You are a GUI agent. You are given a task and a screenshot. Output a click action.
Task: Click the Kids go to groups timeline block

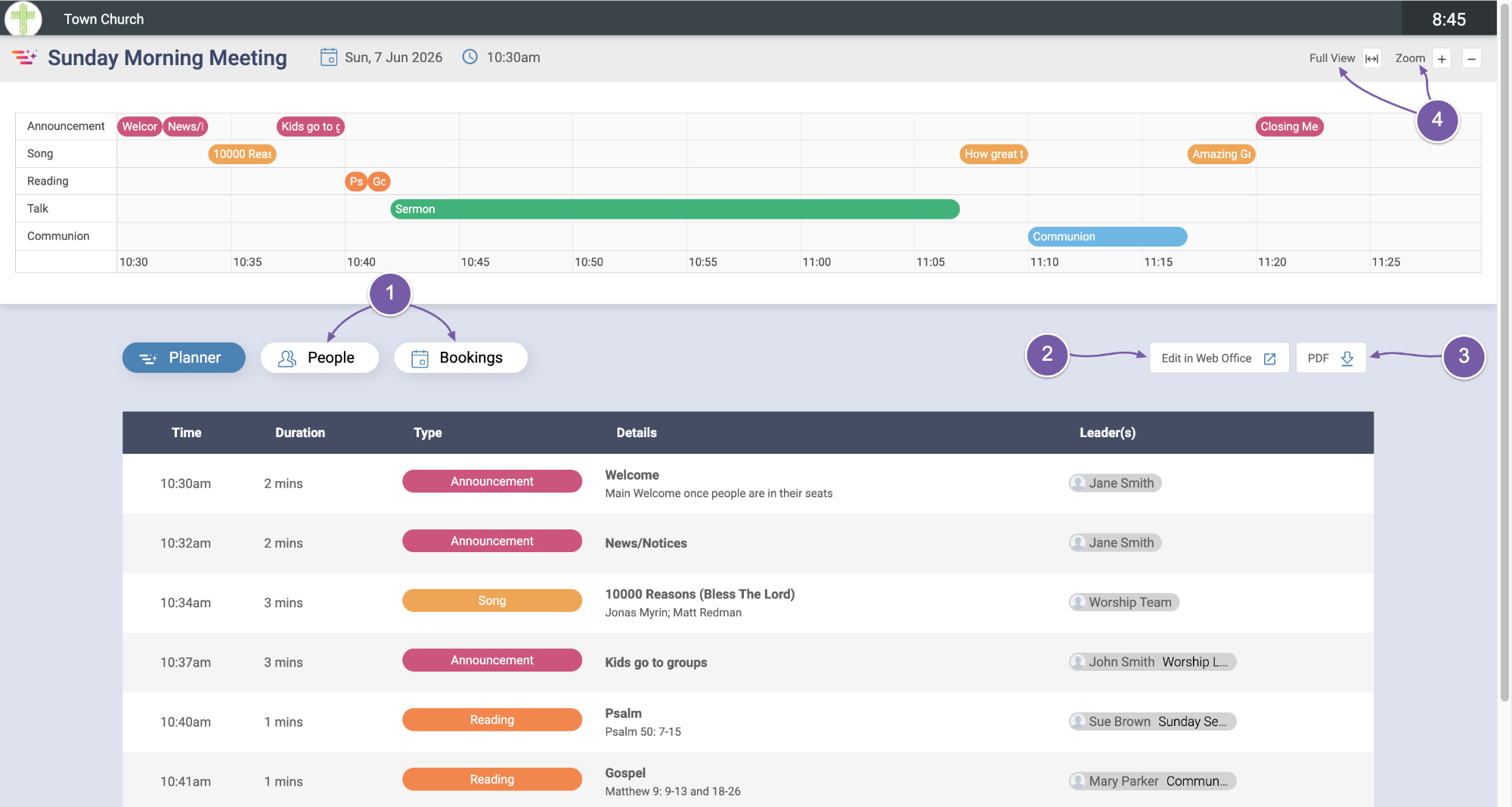[311, 126]
